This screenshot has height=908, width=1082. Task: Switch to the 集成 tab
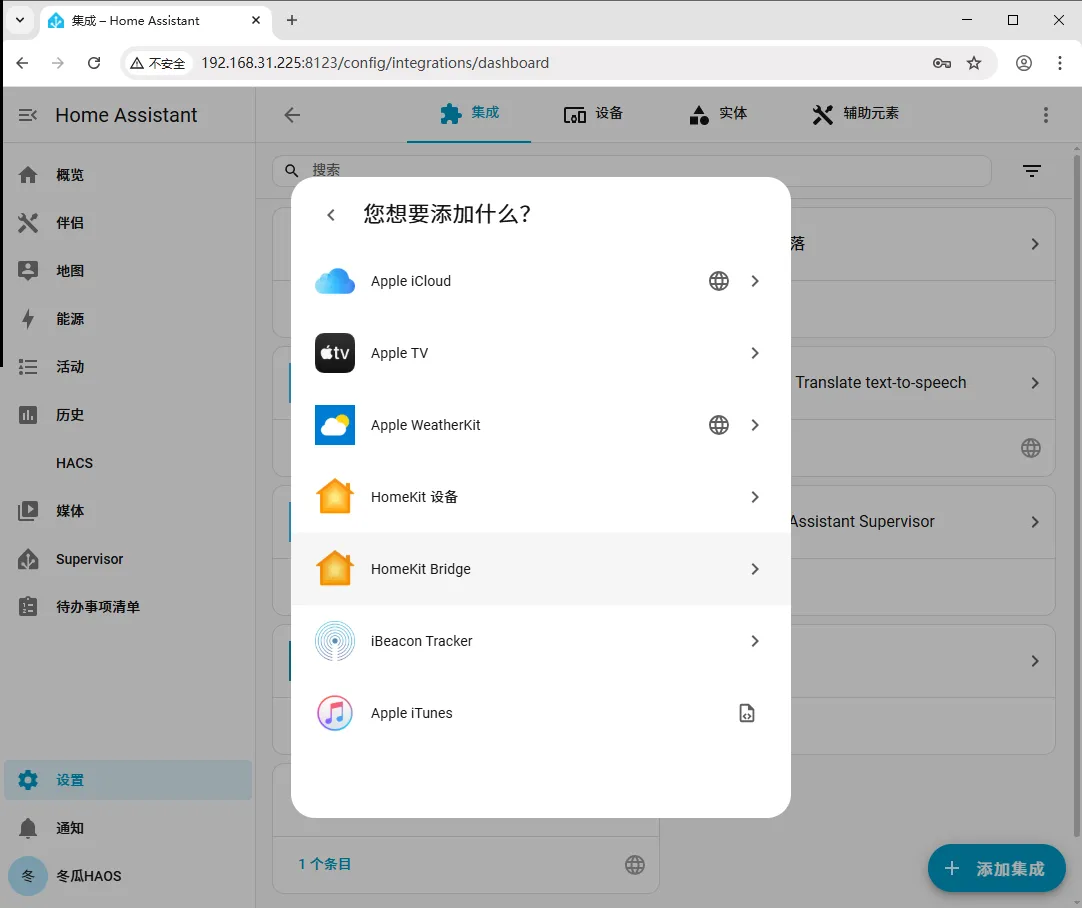pos(469,114)
